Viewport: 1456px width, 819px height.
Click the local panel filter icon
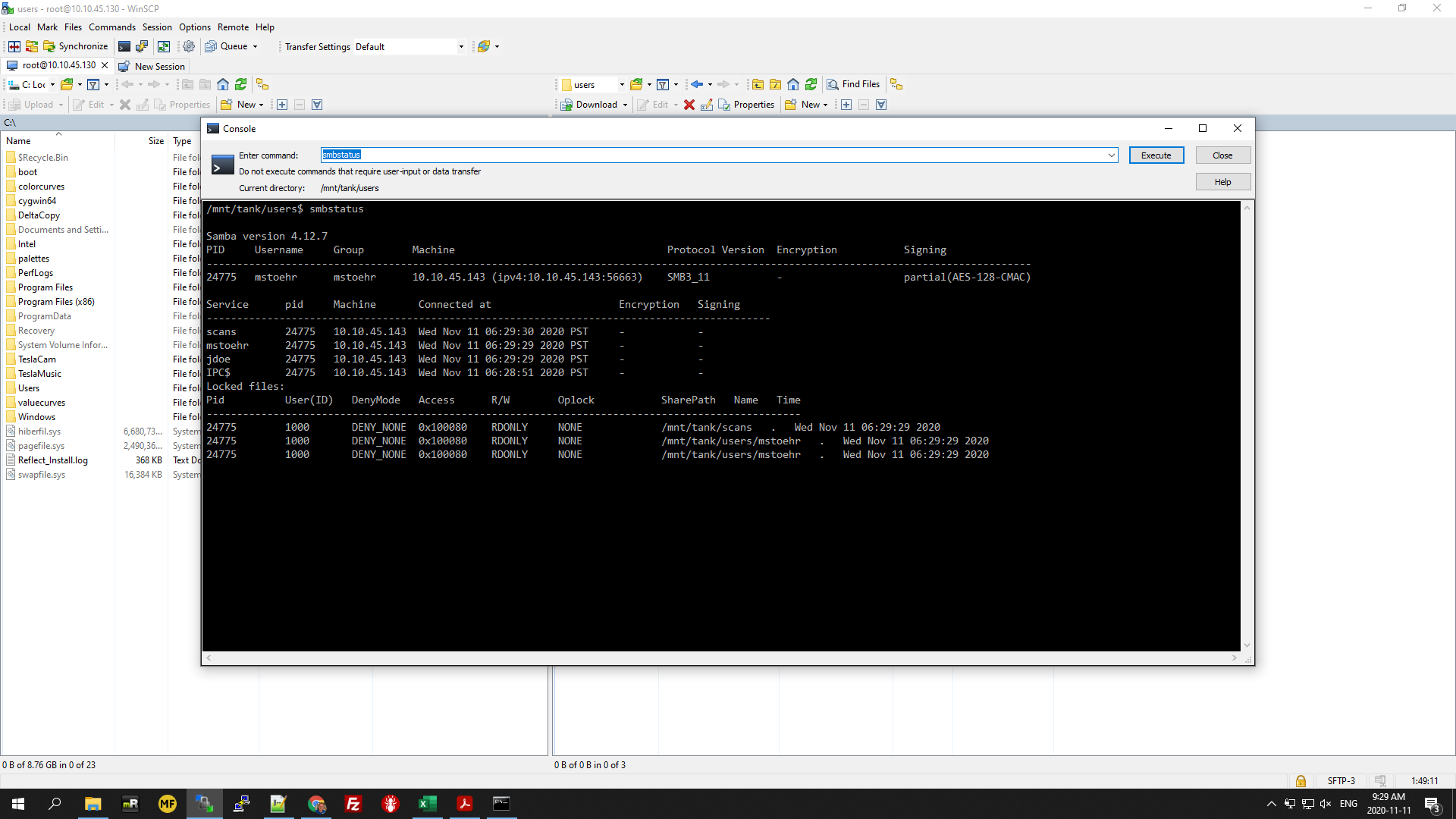pos(93,84)
